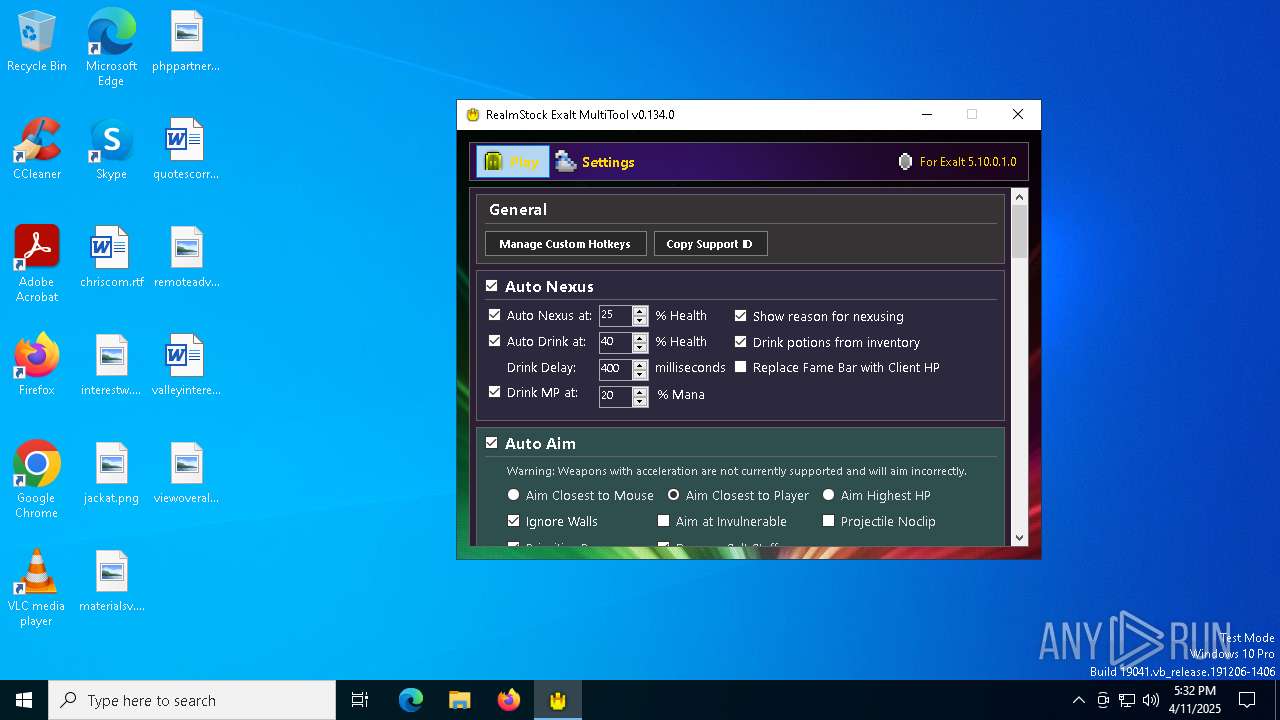
Task: Open the Windows Start menu
Action: pyautogui.click(x=24, y=700)
